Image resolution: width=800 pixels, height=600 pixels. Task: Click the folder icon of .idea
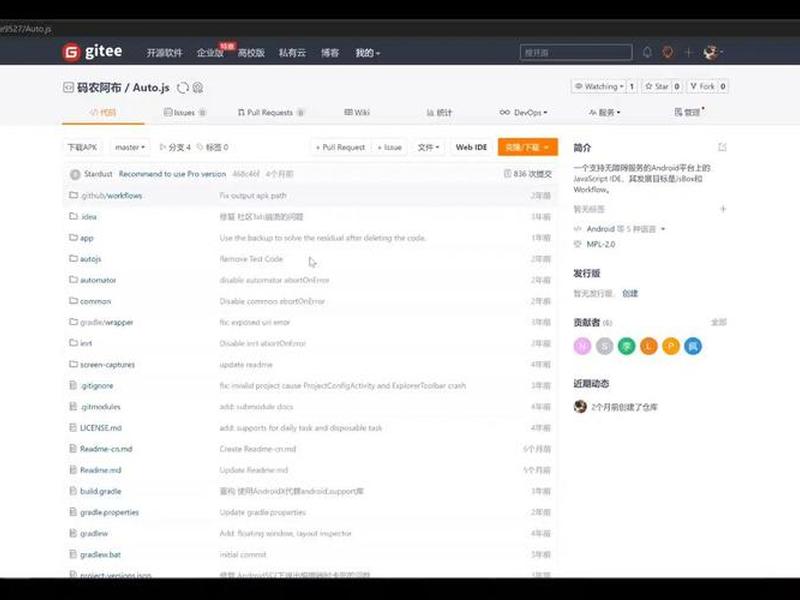tap(73, 216)
